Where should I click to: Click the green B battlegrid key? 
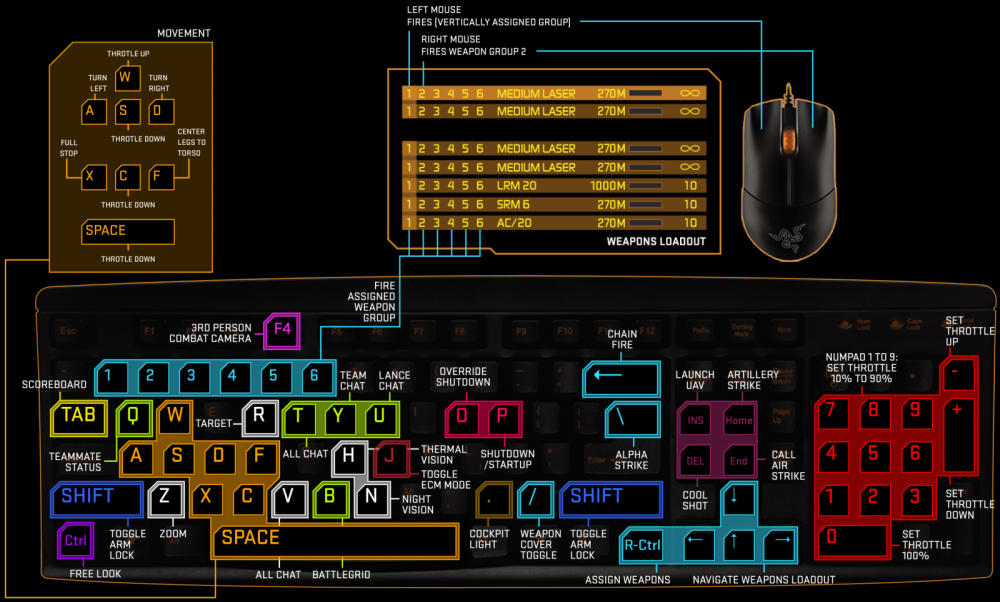[x=330, y=498]
